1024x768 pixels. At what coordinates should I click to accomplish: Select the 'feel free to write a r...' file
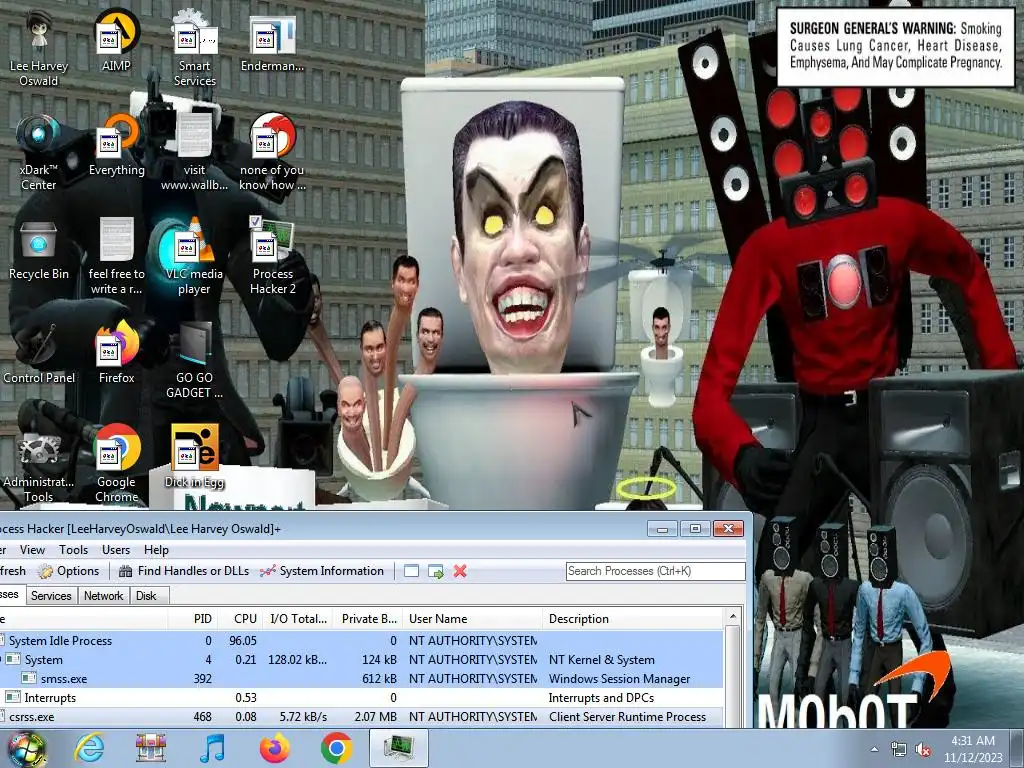coord(116,256)
